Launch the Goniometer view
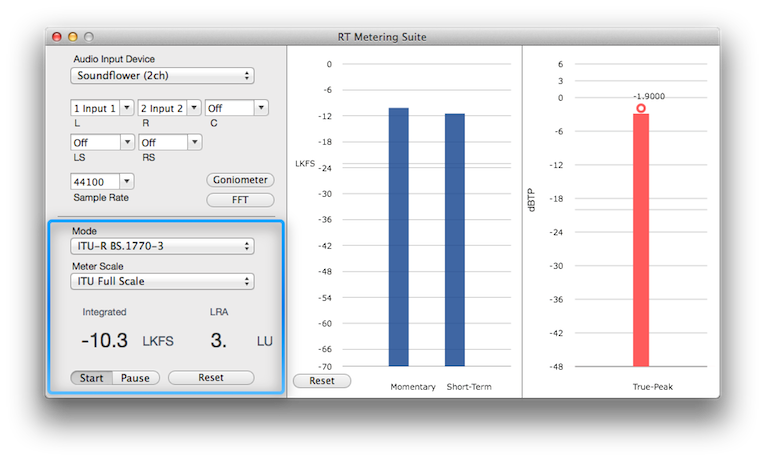 point(240,180)
